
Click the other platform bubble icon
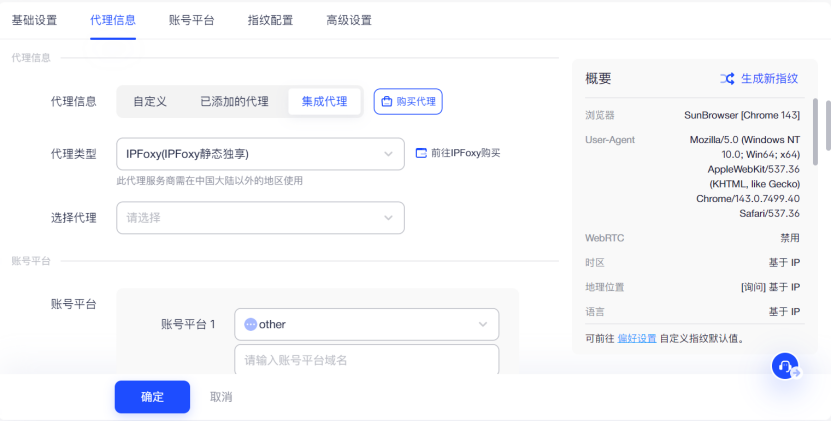pyautogui.click(x=250, y=324)
